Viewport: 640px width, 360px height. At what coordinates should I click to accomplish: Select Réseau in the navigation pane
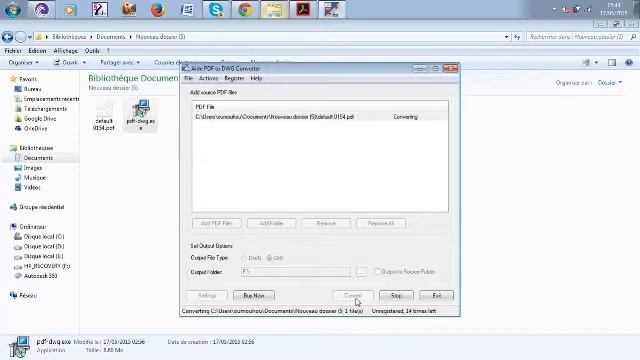tap(28, 295)
